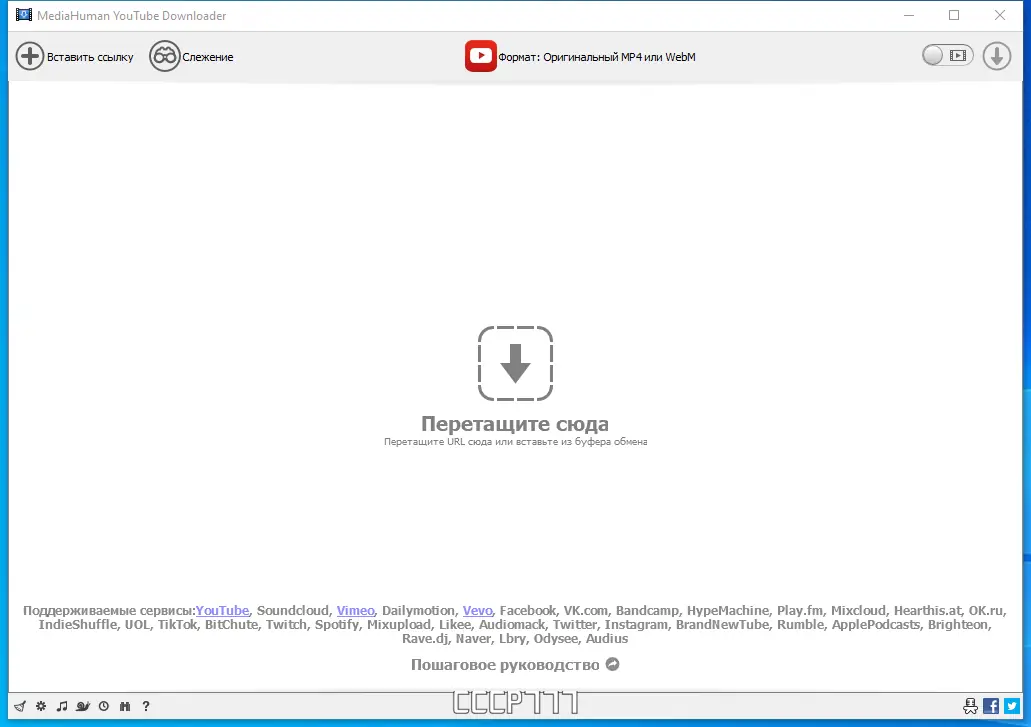1031x727 pixels.
Task: Click the cleanup broom icon in the status bar
Action: [20, 706]
